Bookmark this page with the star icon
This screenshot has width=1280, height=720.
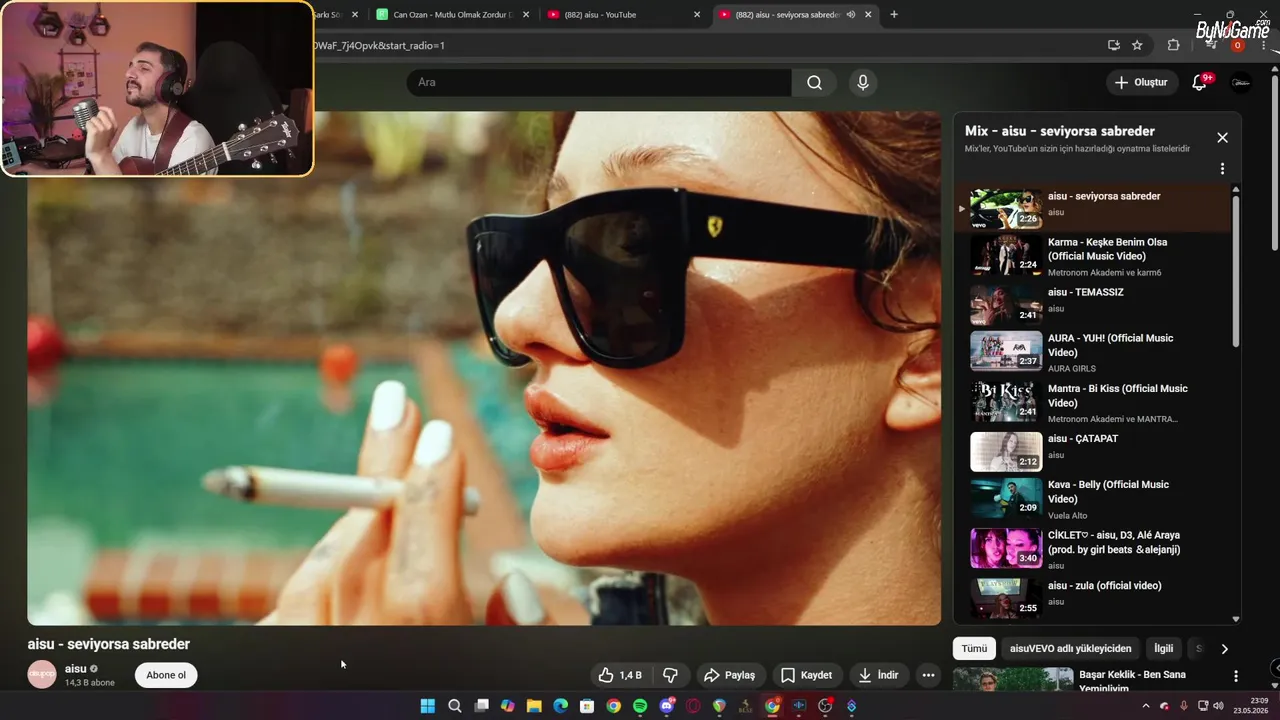pyautogui.click(x=1137, y=45)
